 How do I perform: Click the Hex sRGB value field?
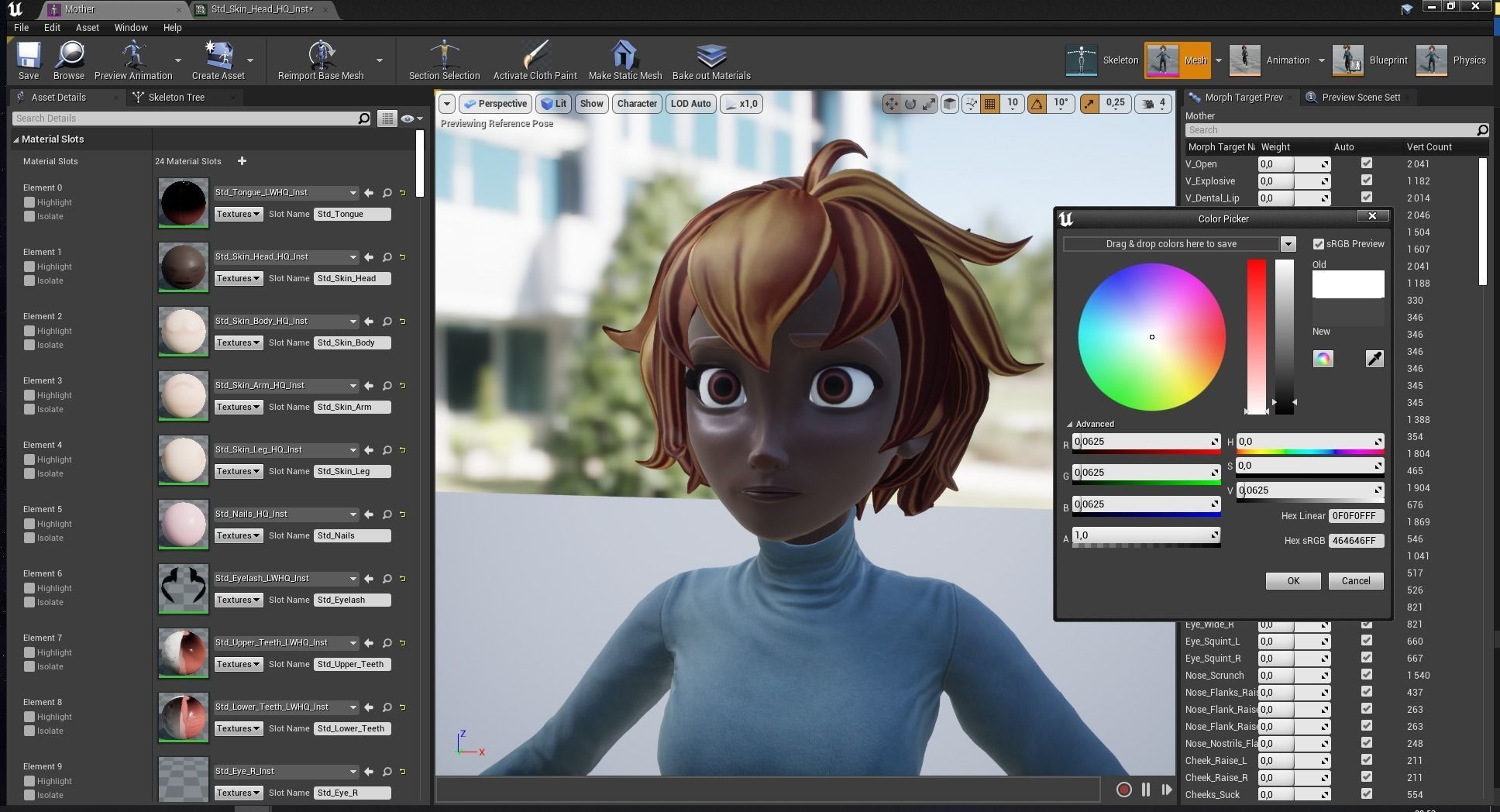click(x=1356, y=541)
